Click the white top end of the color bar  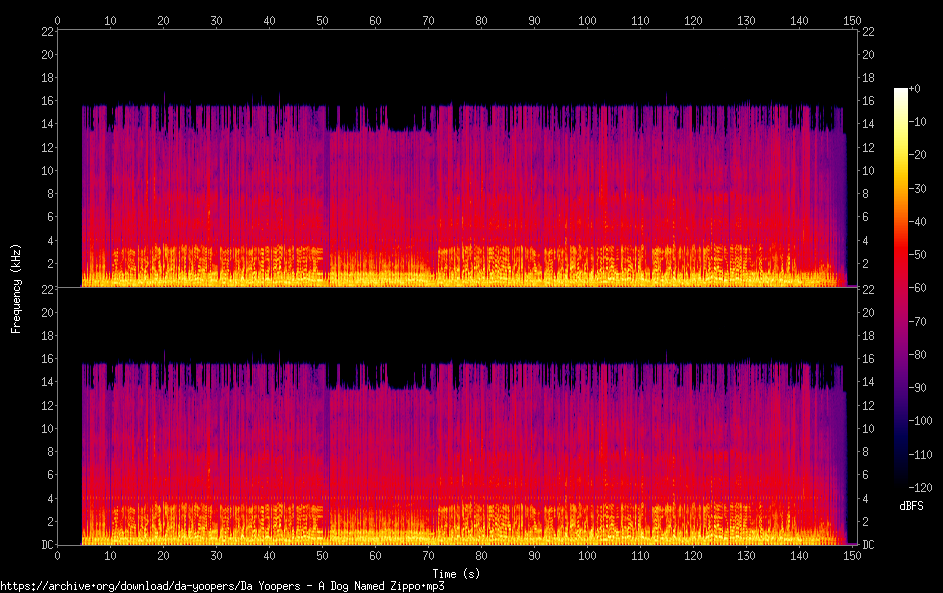[x=901, y=92]
